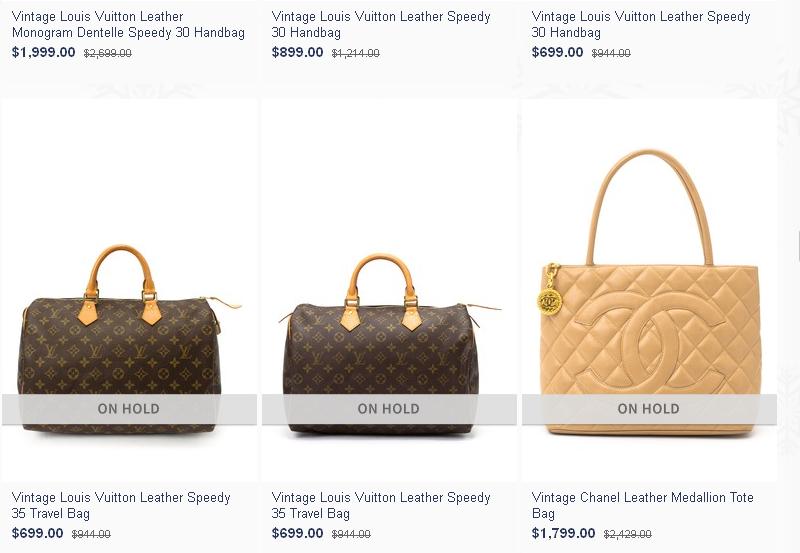This screenshot has width=800, height=553.
Task: Open the Speedy 30 Handbag title priced $699.00
Action: [x=641, y=24]
